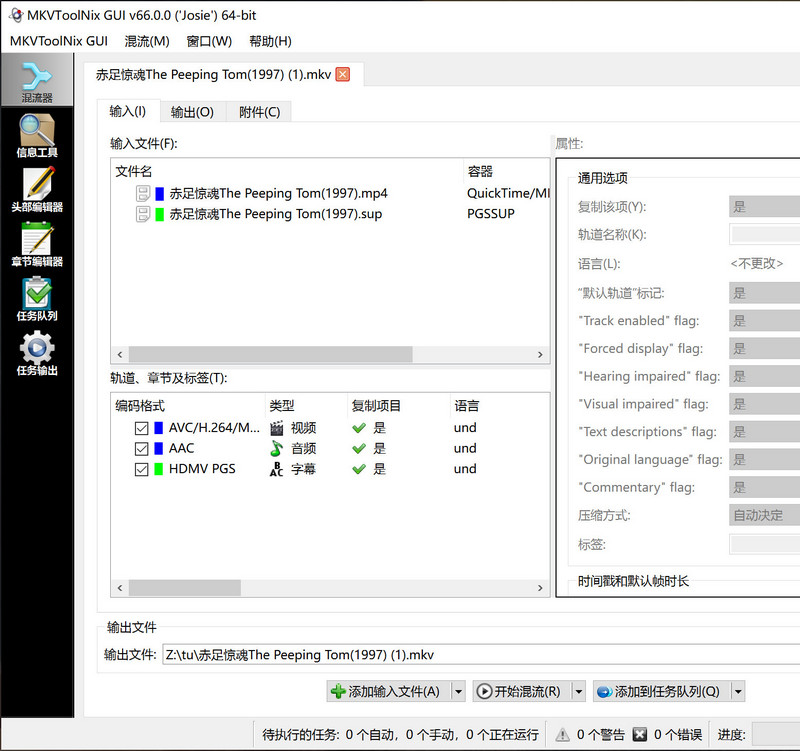Screen dimensions: 800x751
Task: Click the 添加输入文件(A) button
Action: click(389, 692)
